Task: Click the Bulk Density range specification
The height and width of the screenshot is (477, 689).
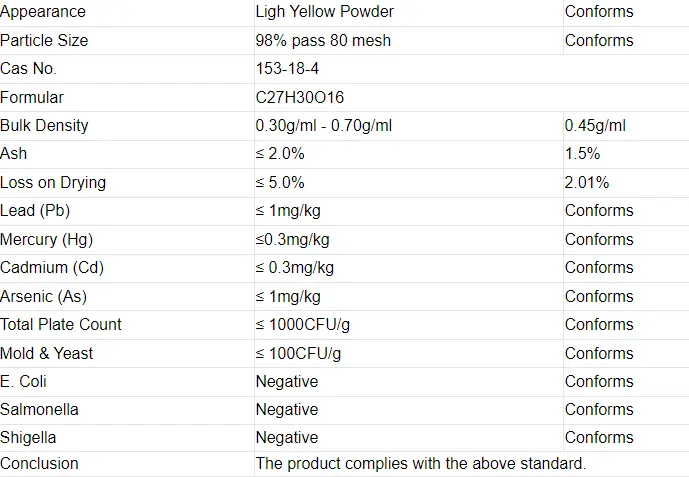Action: pos(324,126)
